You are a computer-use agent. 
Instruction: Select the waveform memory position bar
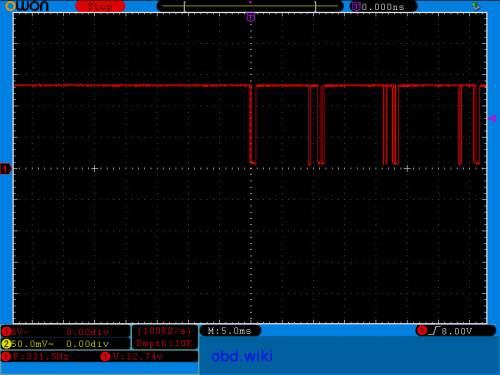coord(250,6)
